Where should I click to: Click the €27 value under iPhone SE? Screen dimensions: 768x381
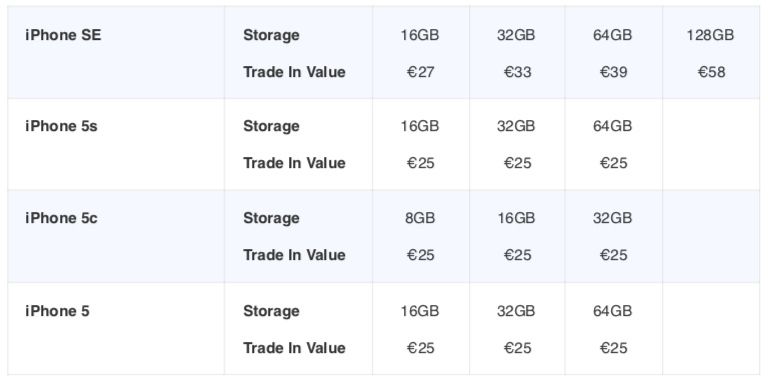(420, 72)
